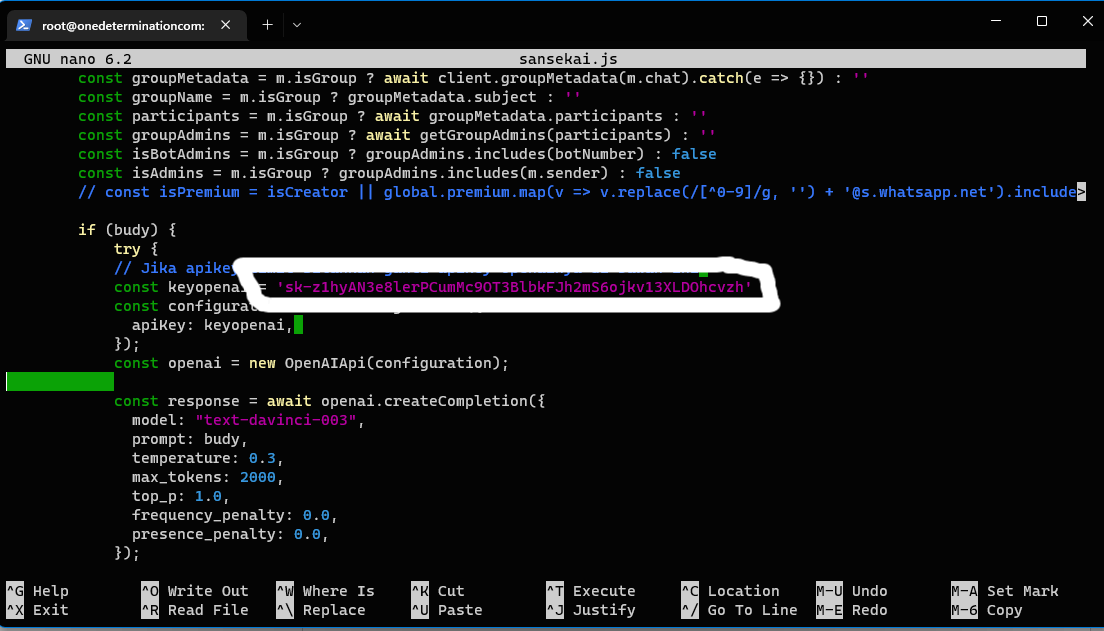Screen dimensions: 1104x631
Task: Open a new terminal tab with plus
Action: click(267, 25)
